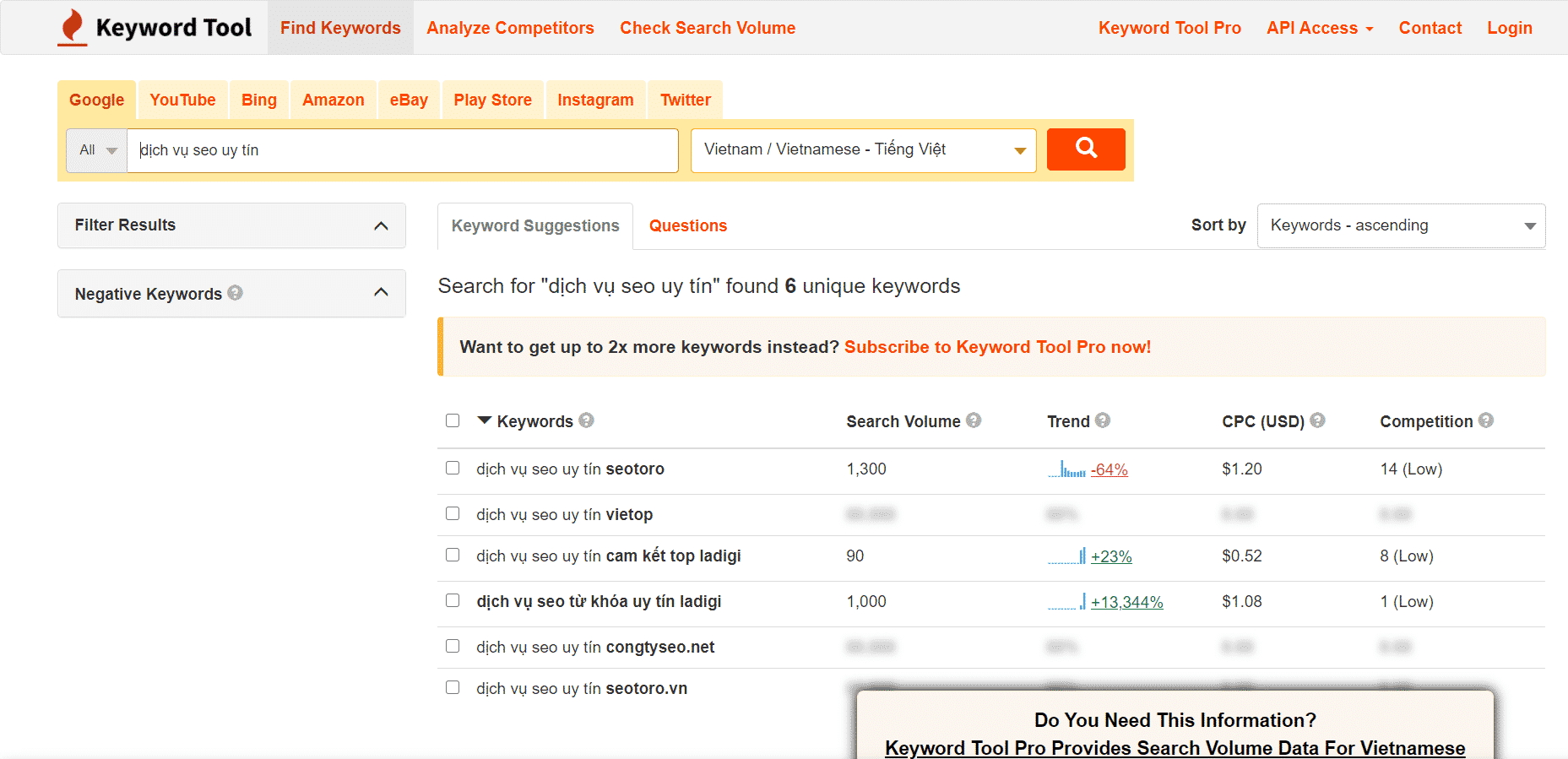The width and height of the screenshot is (1568, 759).
Task: Open trend chart for từ khóa uy tín ladigi
Action: 1067,602
